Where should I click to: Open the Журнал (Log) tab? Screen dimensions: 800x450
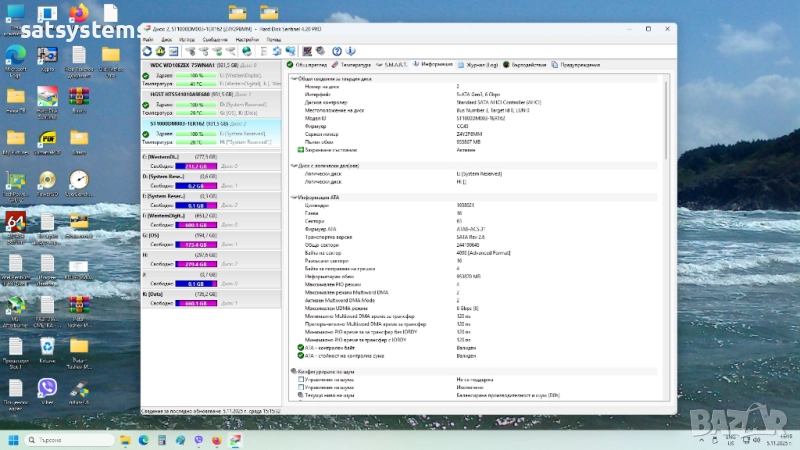click(481, 64)
